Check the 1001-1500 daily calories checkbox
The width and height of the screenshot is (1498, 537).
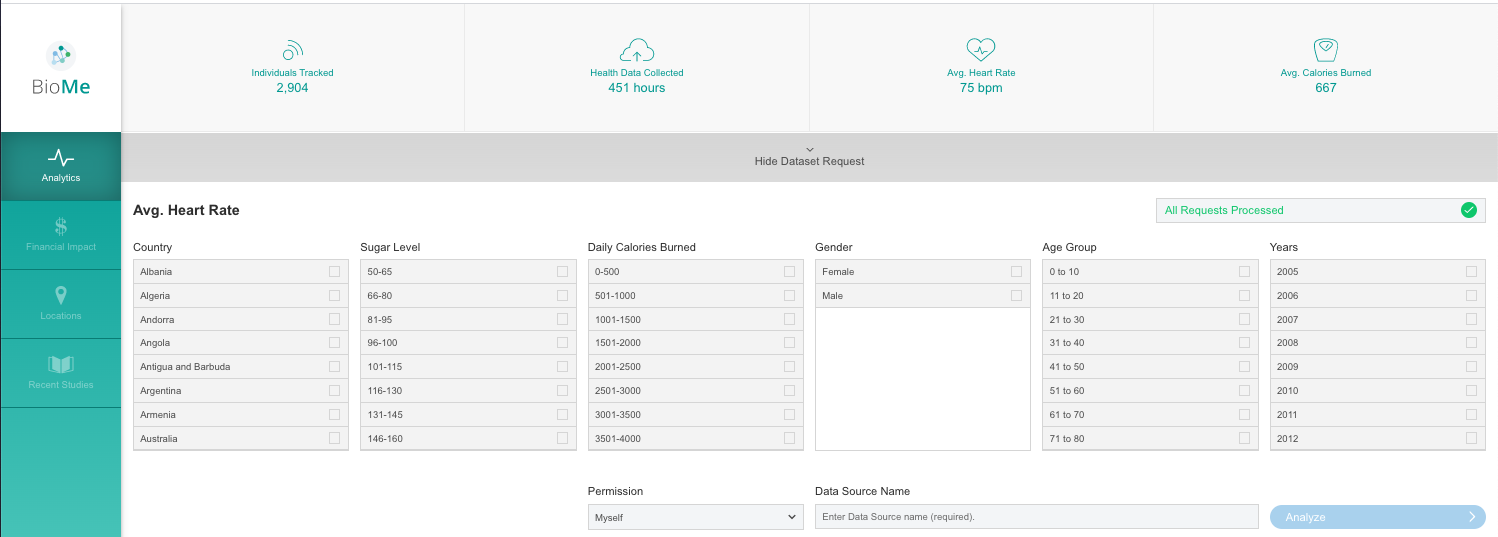790,319
